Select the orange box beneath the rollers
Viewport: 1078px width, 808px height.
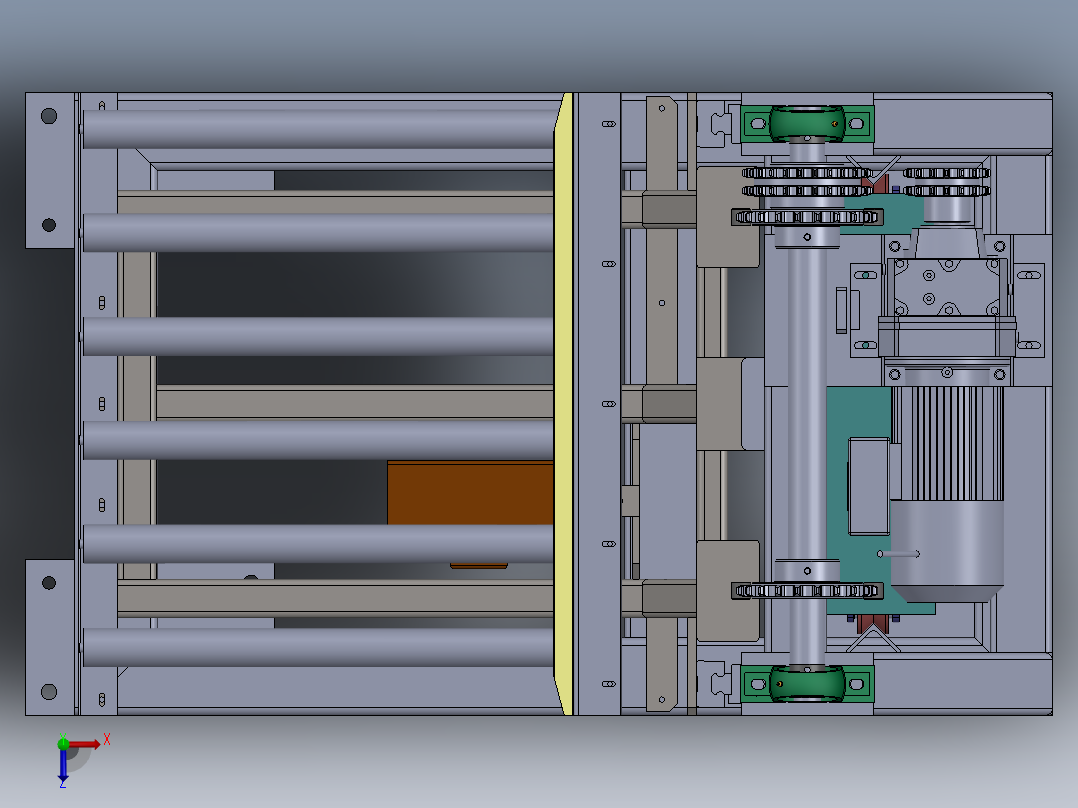coord(470,492)
